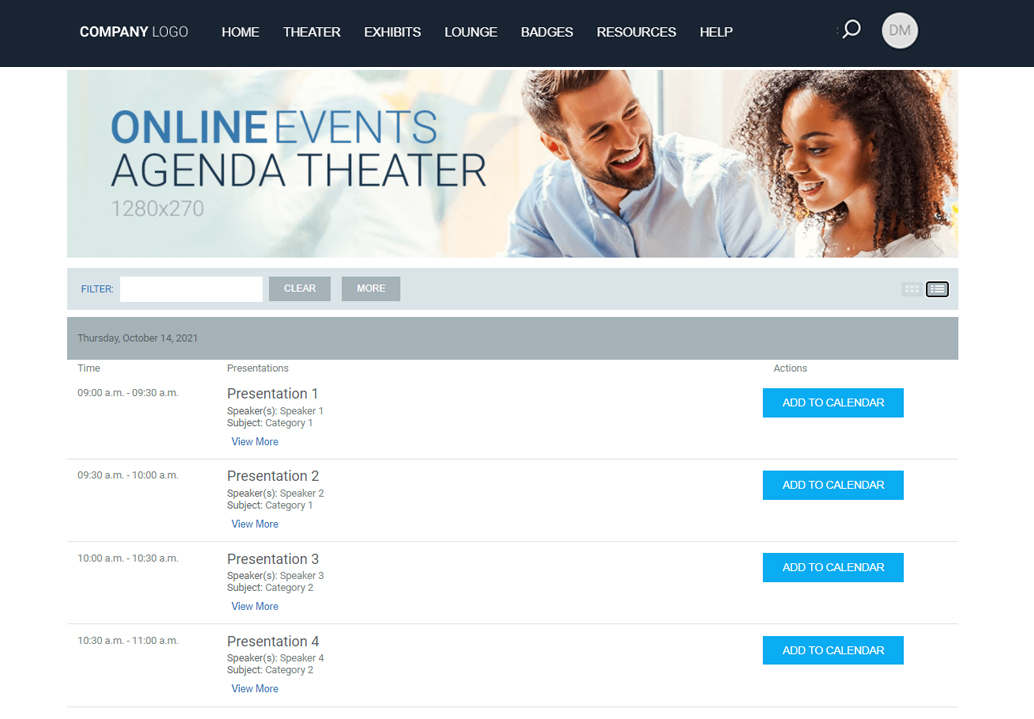Click the Time column header
Viewport: 1034px width, 719px height.
(x=89, y=368)
